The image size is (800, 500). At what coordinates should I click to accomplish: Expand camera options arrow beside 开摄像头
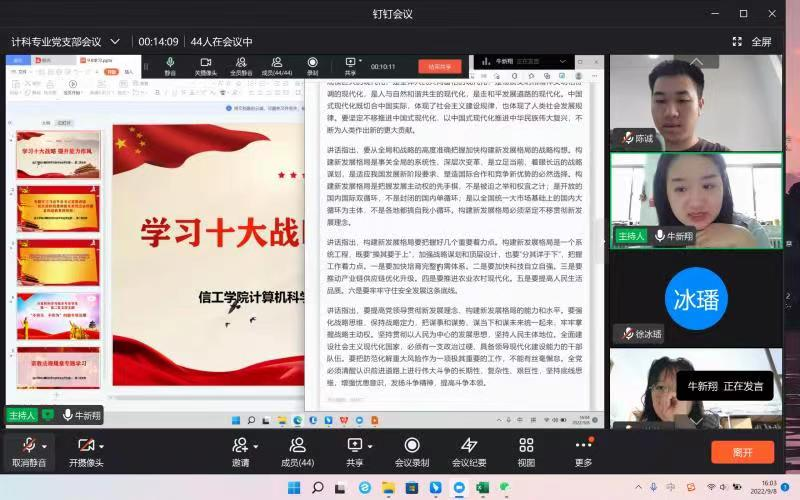(x=101, y=446)
